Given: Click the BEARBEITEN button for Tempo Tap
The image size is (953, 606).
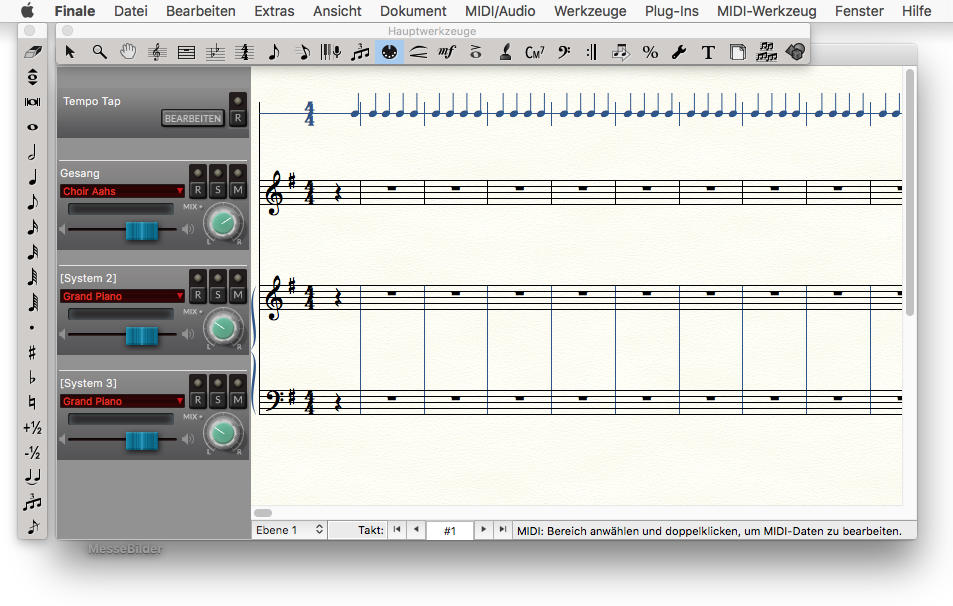Looking at the screenshot, I should (x=193, y=119).
